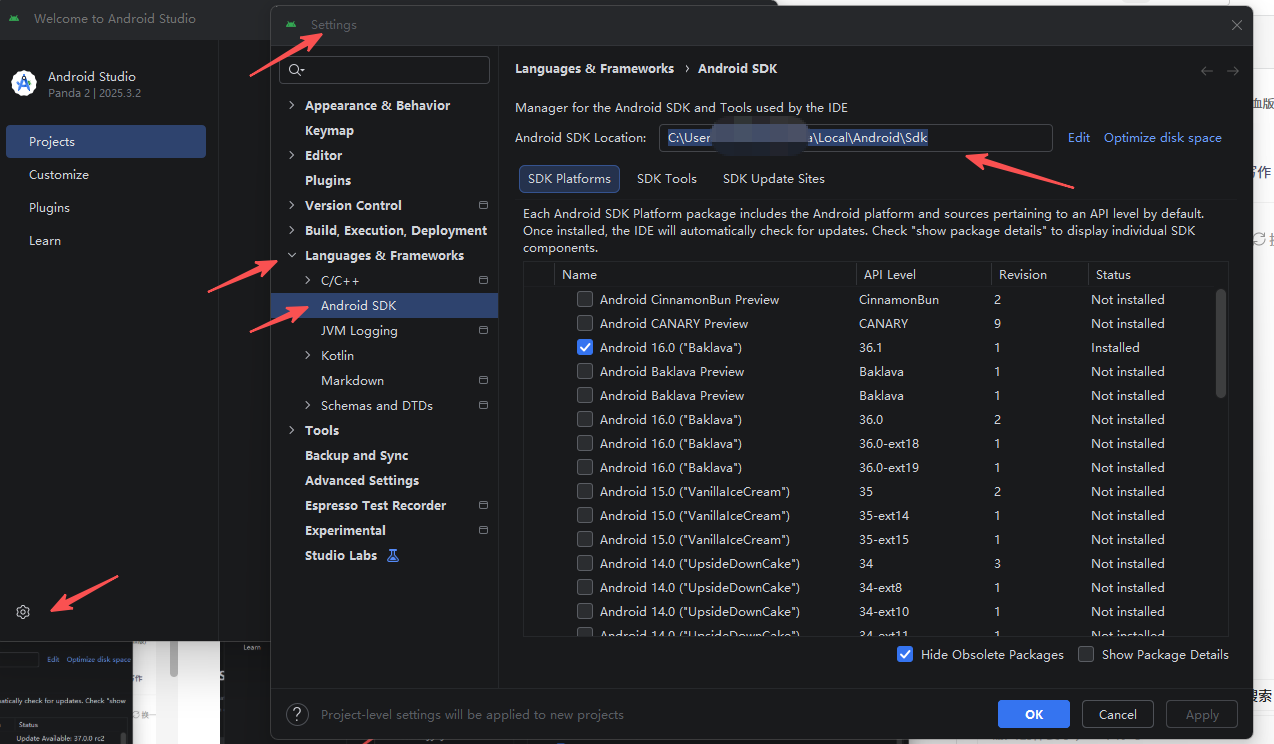This screenshot has width=1274, height=744.
Task: Expand the Tools settings group
Action: coord(292,430)
